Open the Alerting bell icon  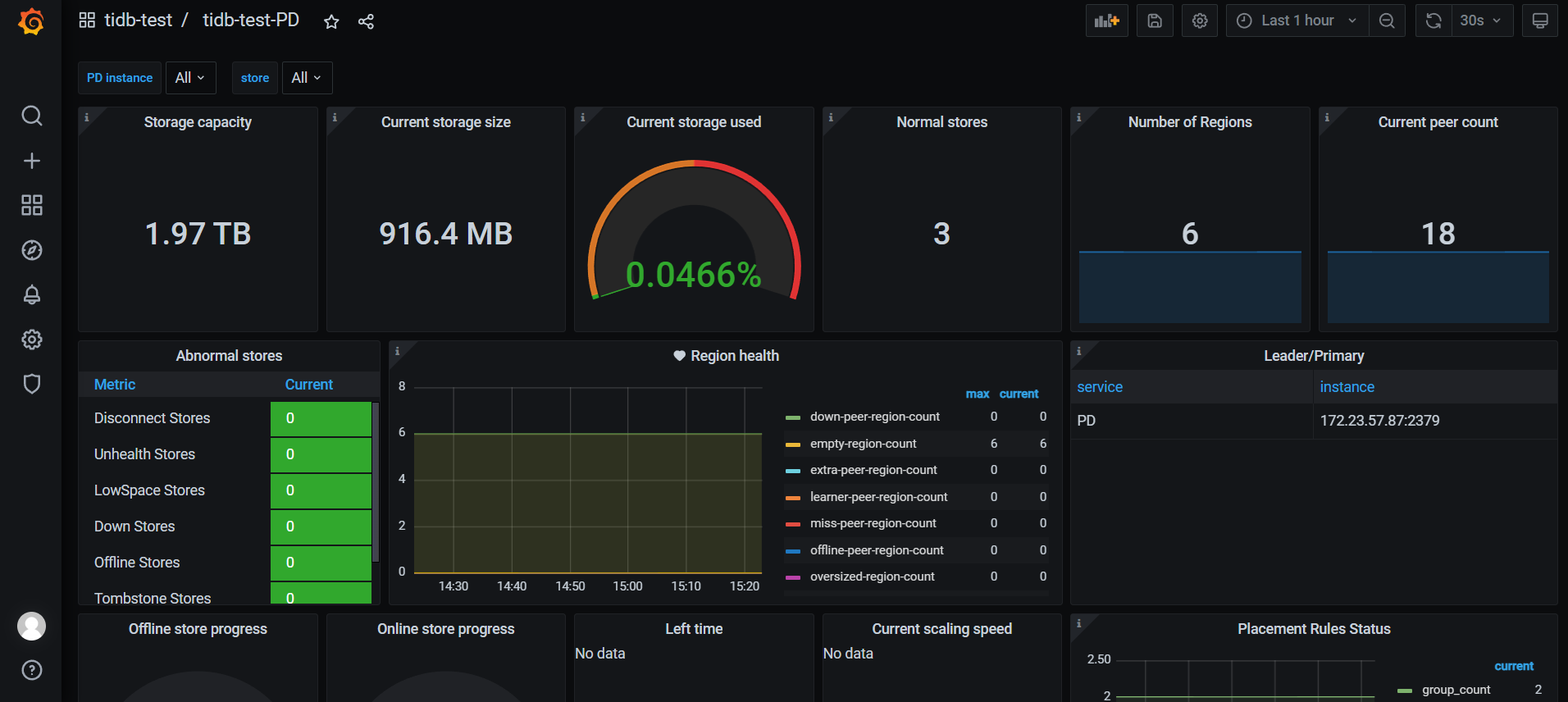coord(31,294)
